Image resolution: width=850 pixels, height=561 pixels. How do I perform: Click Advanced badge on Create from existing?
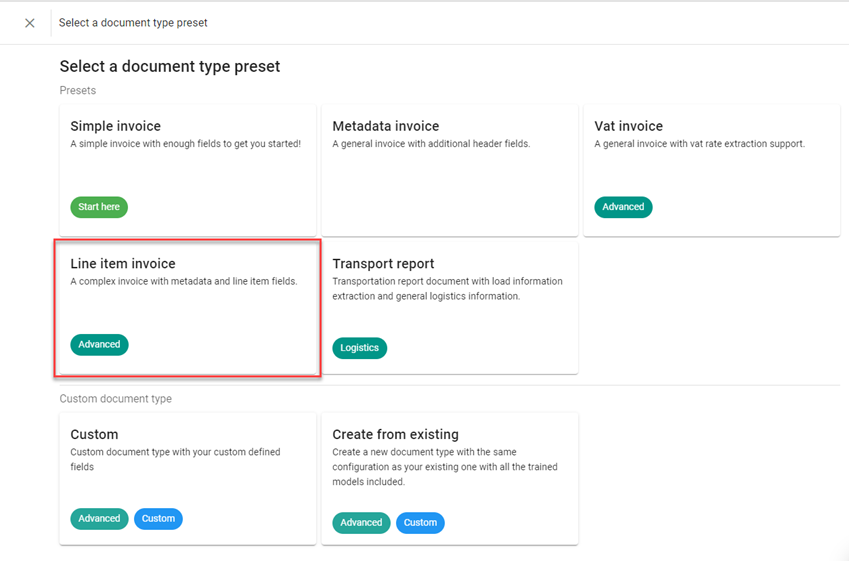click(361, 522)
